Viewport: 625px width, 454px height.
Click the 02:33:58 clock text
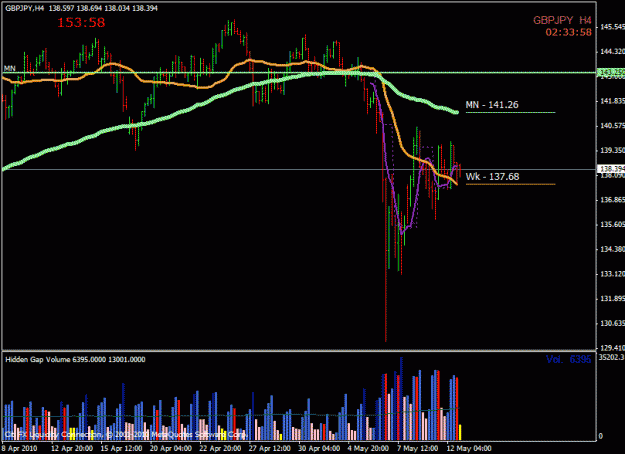pos(568,32)
